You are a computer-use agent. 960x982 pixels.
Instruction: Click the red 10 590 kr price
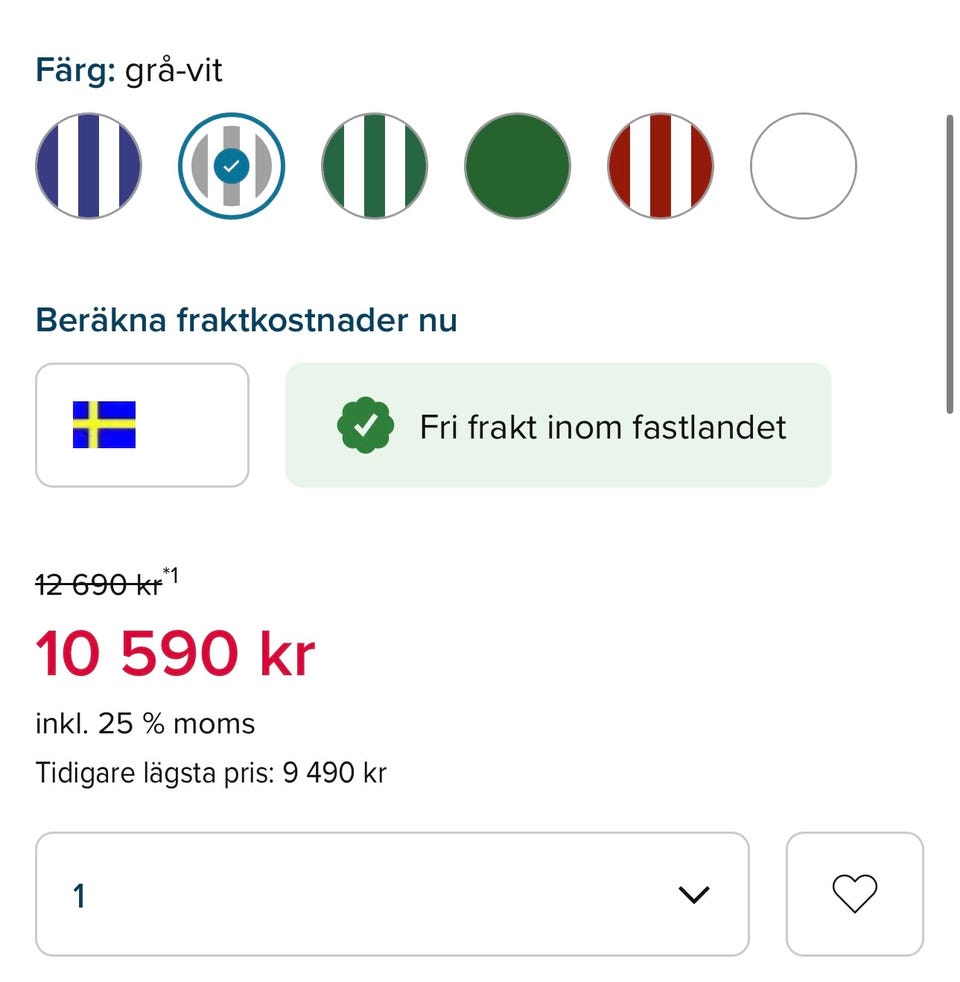tap(175, 655)
